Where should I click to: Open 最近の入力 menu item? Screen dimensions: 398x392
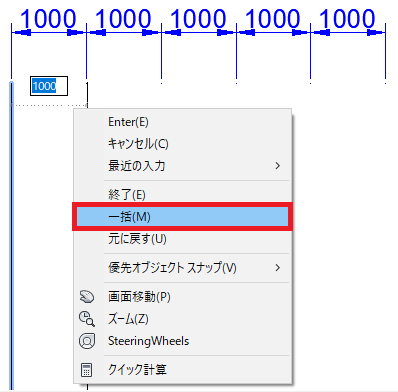tap(137, 166)
